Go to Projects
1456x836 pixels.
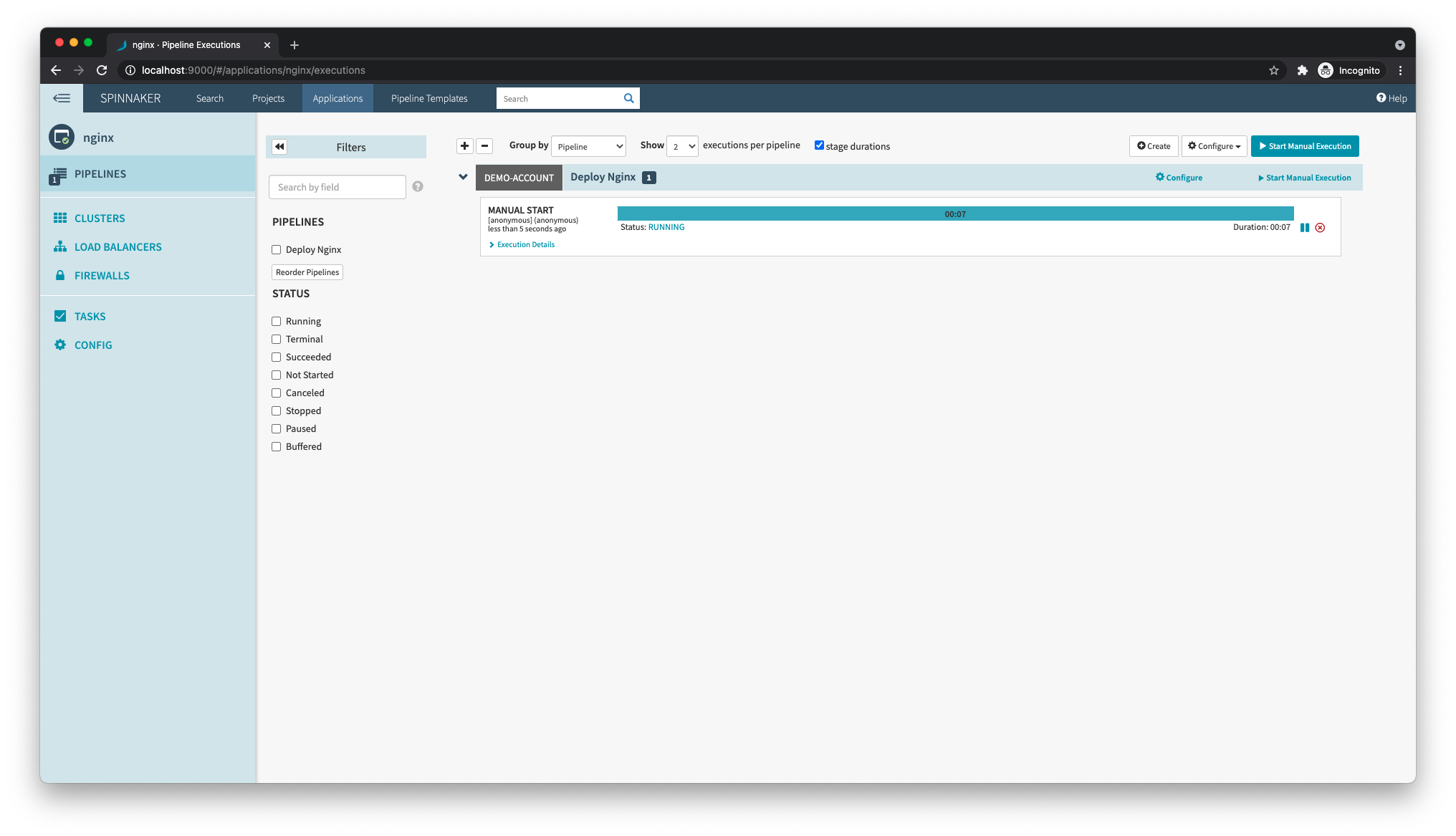(x=268, y=98)
